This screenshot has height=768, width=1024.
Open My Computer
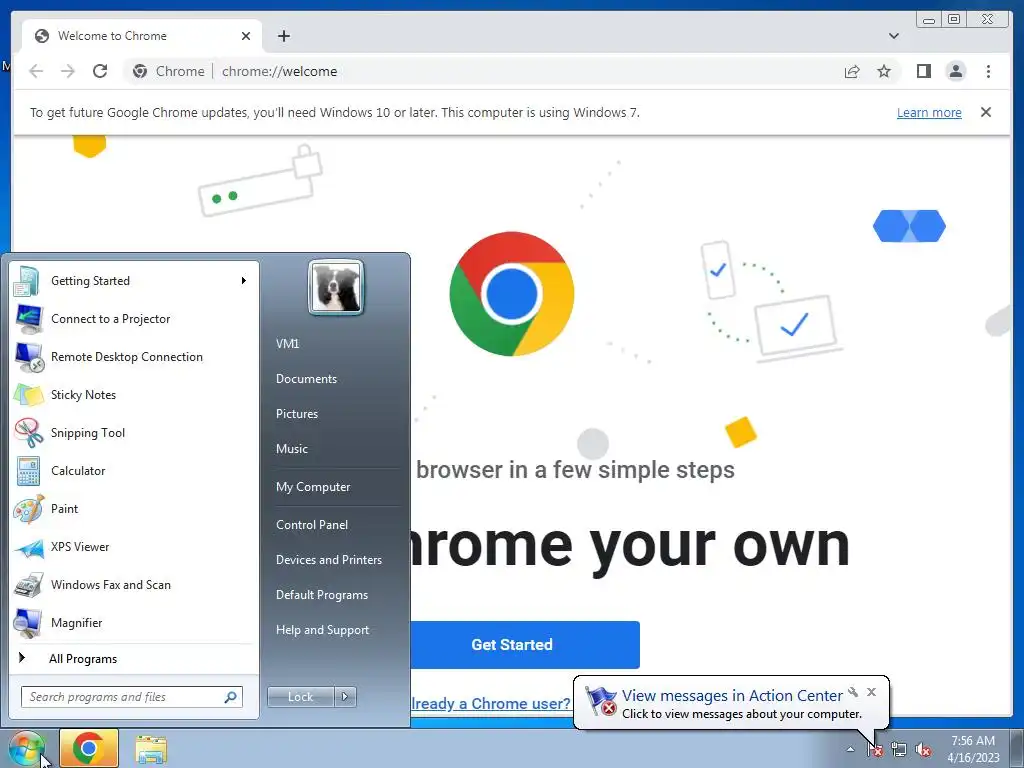click(313, 487)
